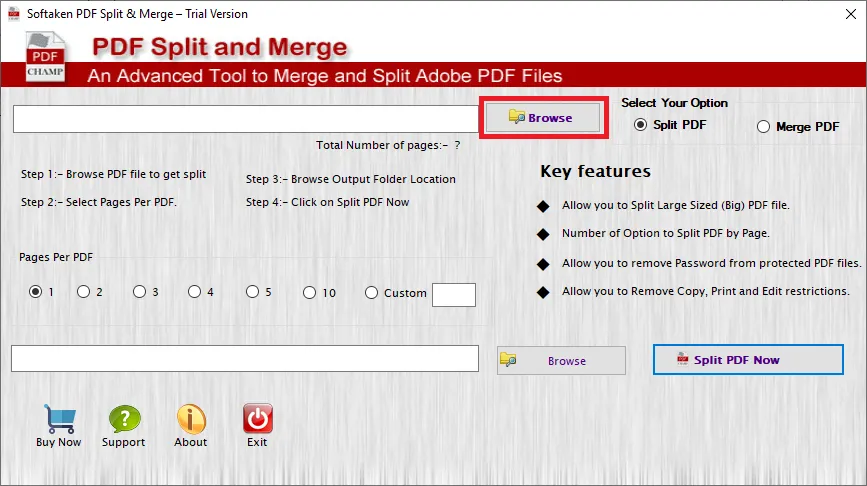
Task: Click 'Allow you to remove Password' feature text
Action: pyautogui.click(x=711, y=263)
